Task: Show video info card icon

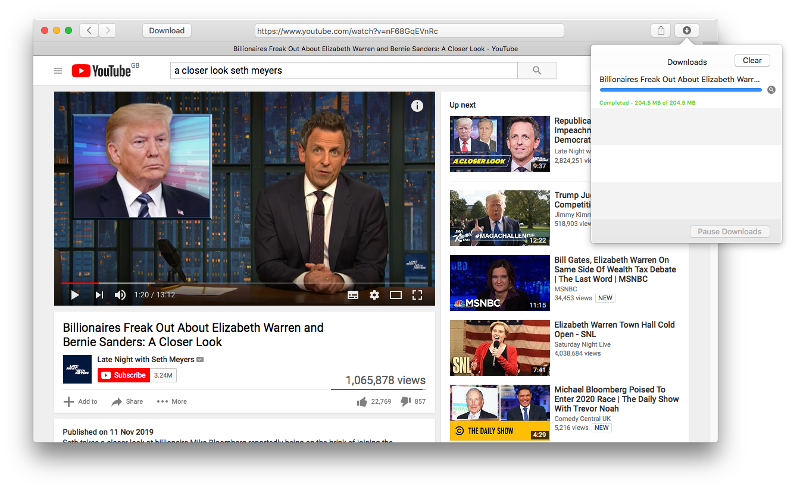Action: pyautogui.click(x=417, y=106)
